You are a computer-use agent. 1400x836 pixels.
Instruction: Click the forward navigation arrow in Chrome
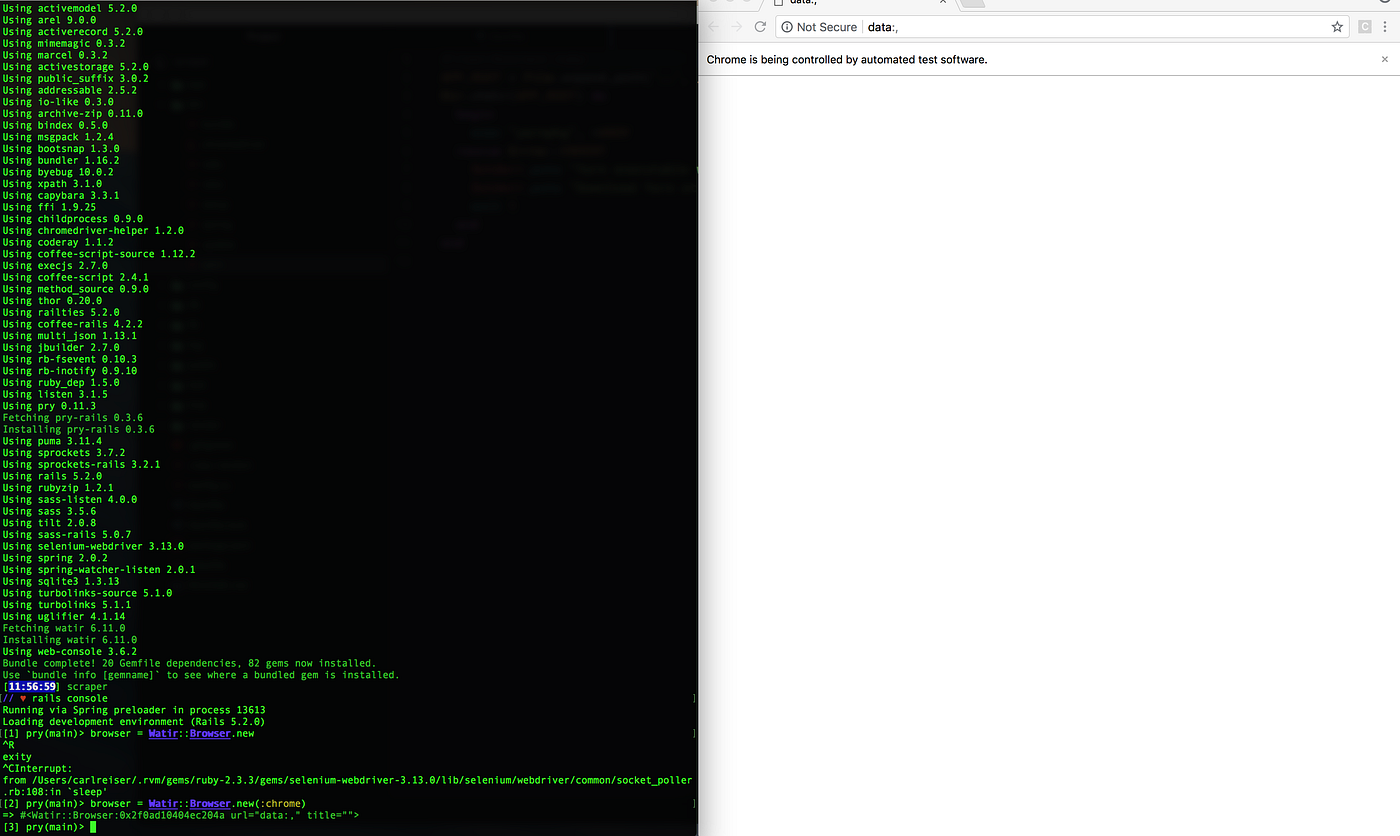pyautogui.click(x=737, y=26)
